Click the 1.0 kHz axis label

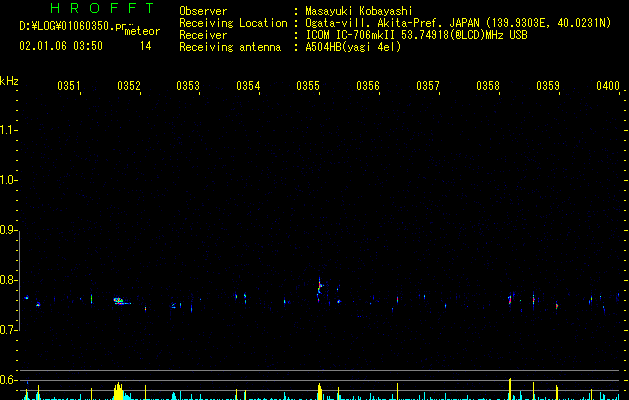coord(8,180)
